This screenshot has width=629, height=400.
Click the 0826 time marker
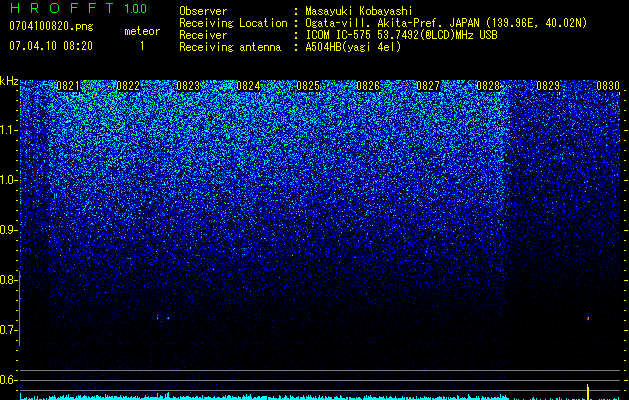click(368, 86)
